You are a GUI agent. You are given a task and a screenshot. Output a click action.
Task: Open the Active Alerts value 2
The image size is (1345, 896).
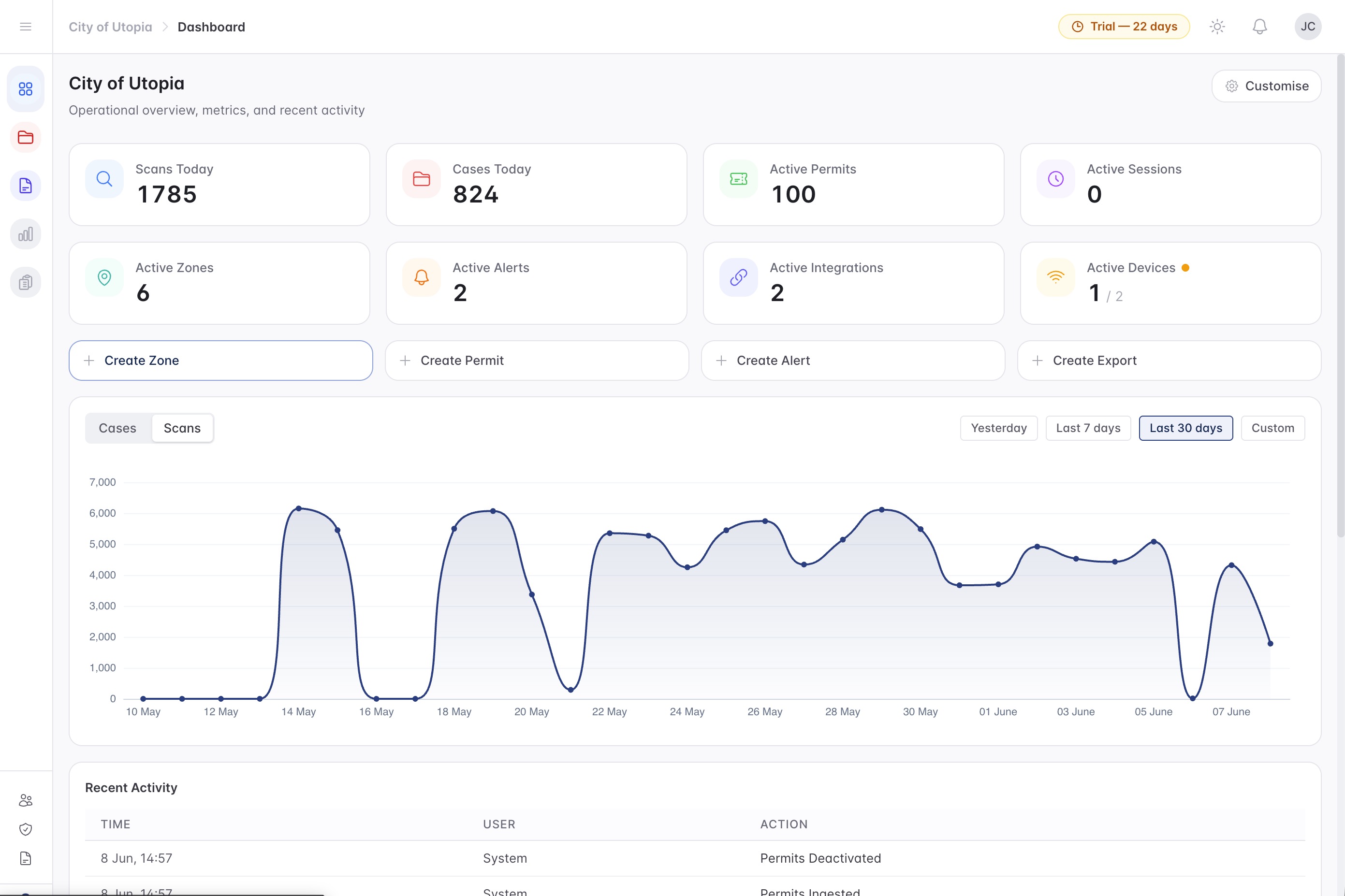coord(460,293)
